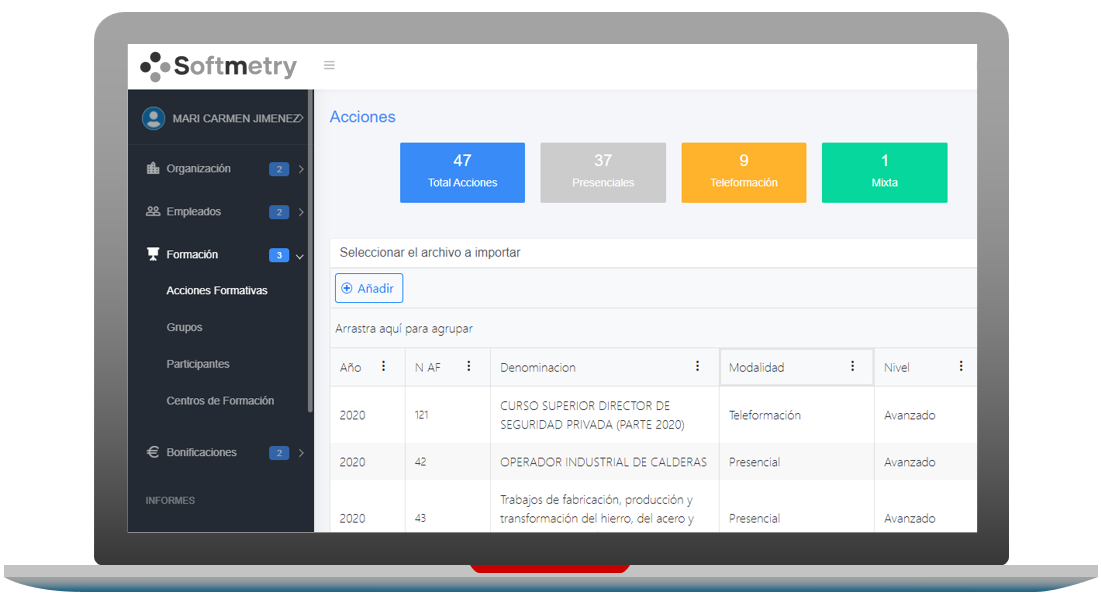Image resolution: width=1101 pixels, height=595 pixels.
Task: Click the user avatar icon
Action: coord(153,118)
